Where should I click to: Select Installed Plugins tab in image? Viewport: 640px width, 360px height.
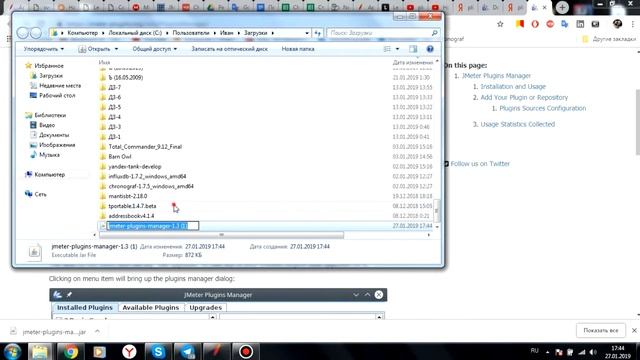(85, 307)
